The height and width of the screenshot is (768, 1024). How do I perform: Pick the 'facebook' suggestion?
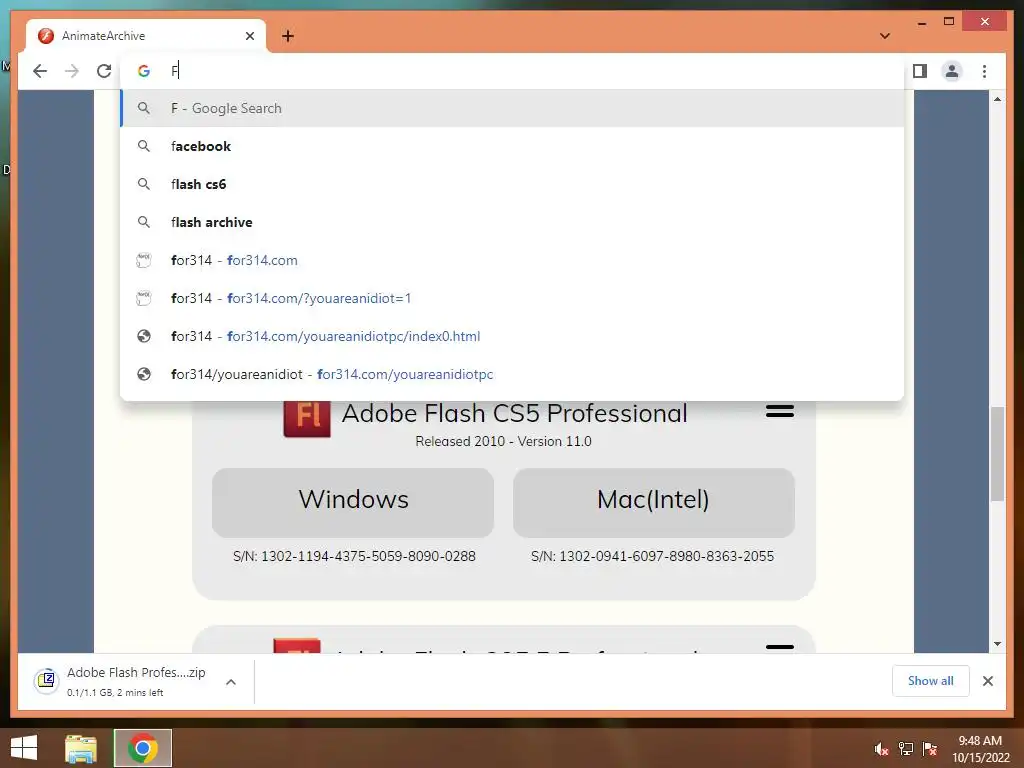pyautogui.click(x=513, y=146)
